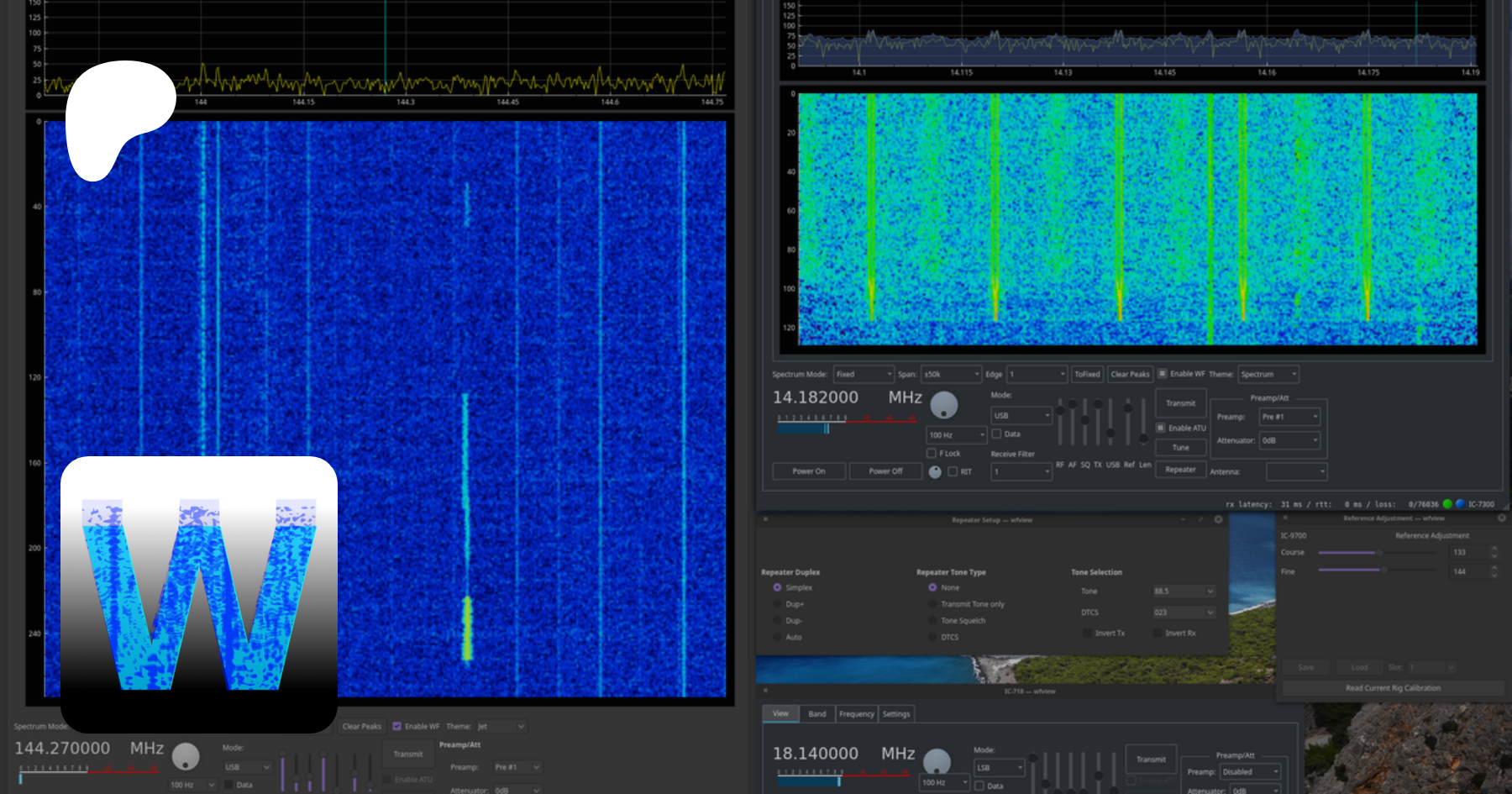This screenshot has height=794, width=1512.
Task: Open the Span ±50k dropdown
Action: [951, 375]
